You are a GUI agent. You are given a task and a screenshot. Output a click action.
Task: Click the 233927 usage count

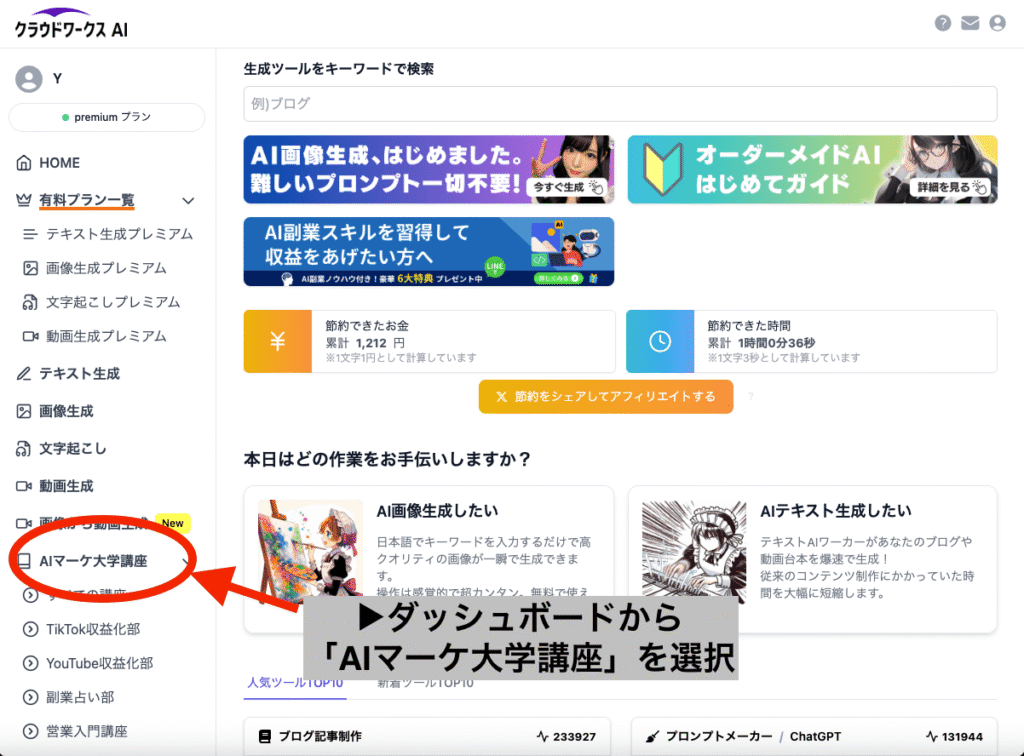tap(574, 736)
